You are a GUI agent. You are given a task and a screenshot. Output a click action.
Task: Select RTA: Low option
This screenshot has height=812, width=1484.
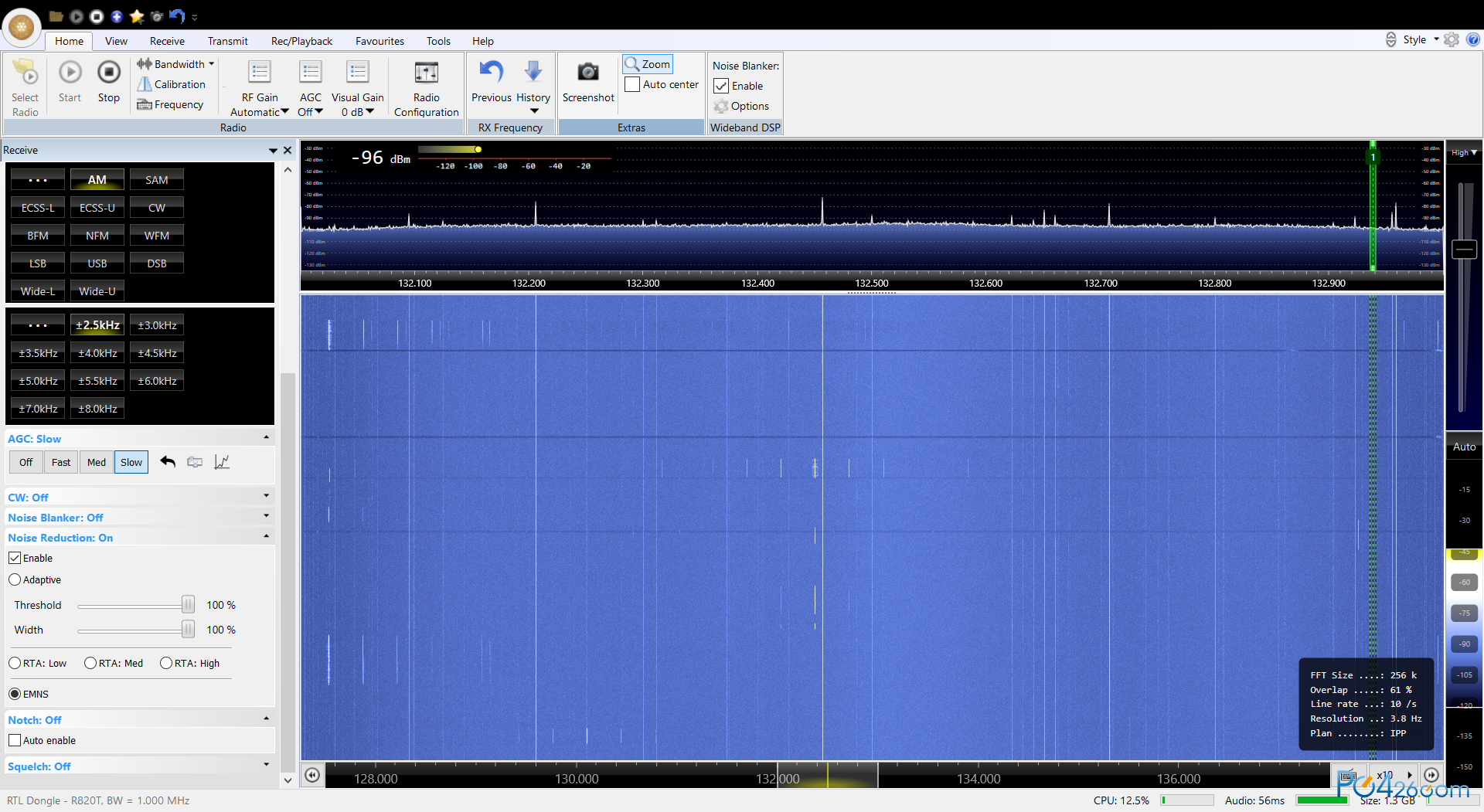pos(15,663)
